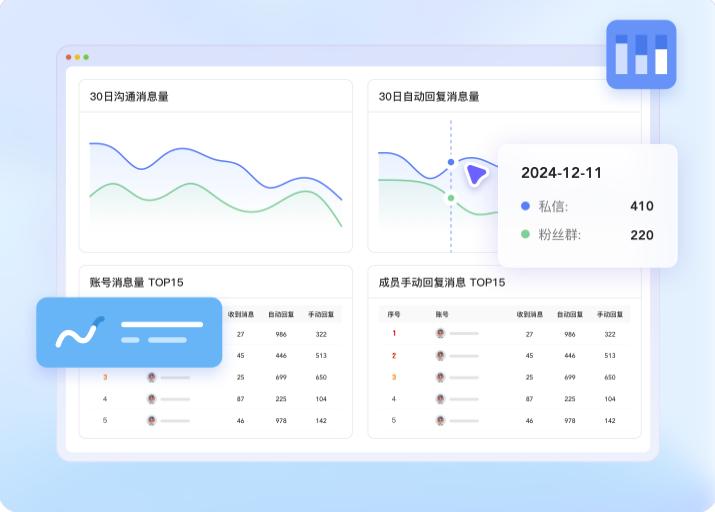
Task: Click rank number 5 in 账号消息量 table
Action: tap(105, 420)
